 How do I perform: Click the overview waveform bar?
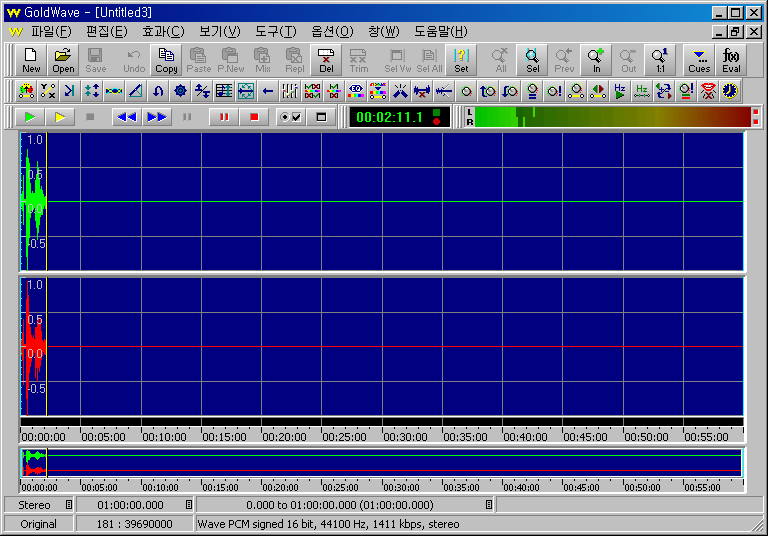(382, 463)
